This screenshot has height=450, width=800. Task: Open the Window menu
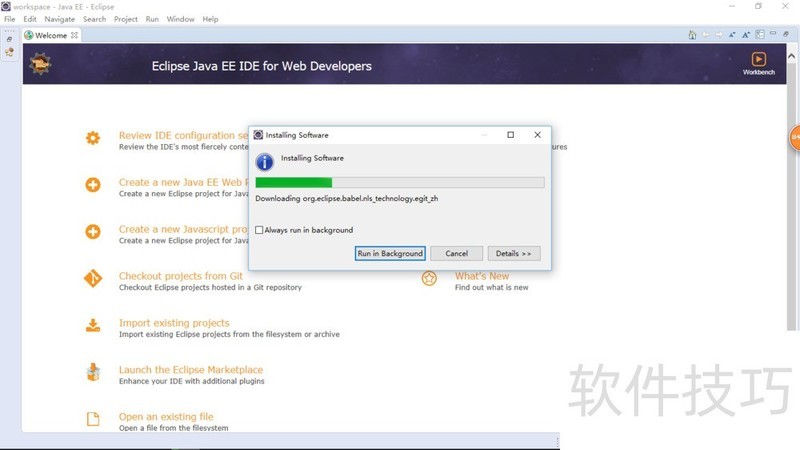pyautogui.click(x=181, y=19)
